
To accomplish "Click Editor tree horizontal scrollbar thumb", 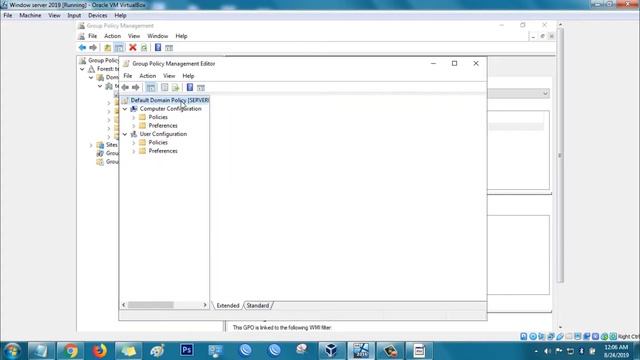I will tap(151, 305).
